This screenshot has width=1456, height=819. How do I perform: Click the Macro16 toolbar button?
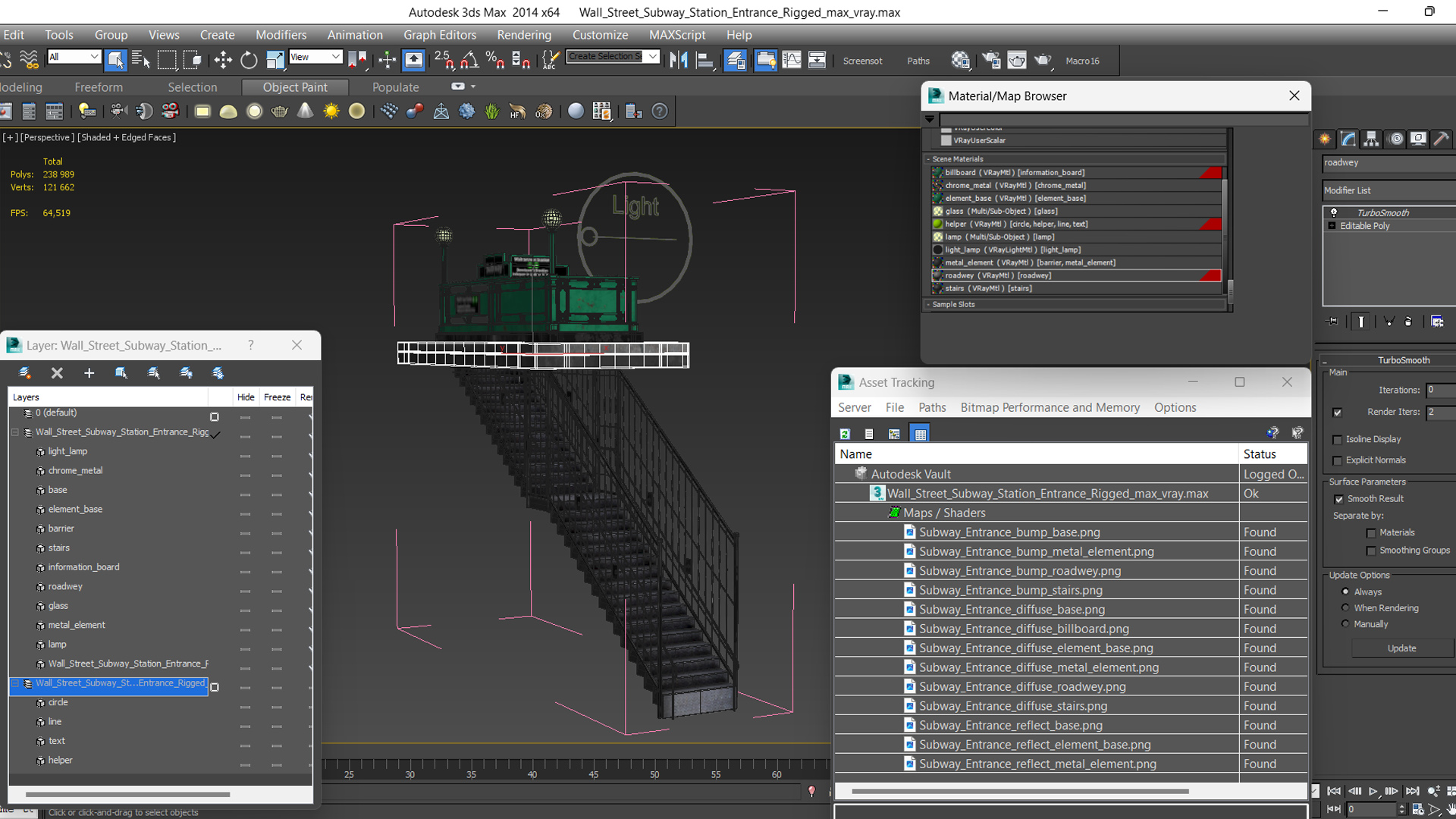tap(1082, 61)
